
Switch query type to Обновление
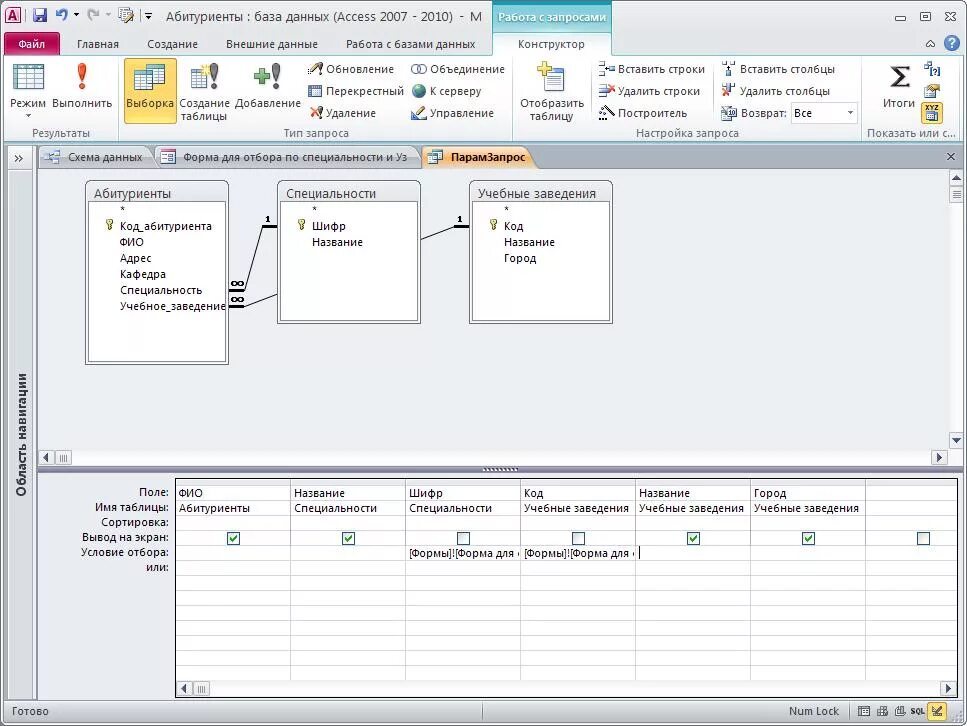coord(351,69)
